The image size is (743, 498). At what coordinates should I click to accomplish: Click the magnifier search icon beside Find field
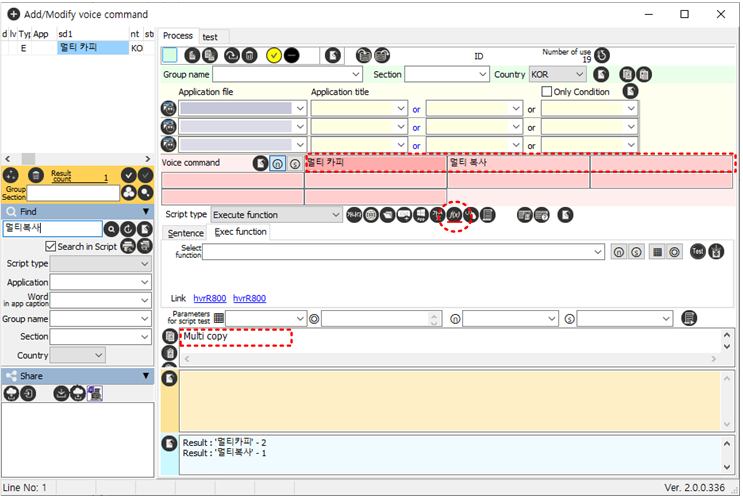coord(112,229)
